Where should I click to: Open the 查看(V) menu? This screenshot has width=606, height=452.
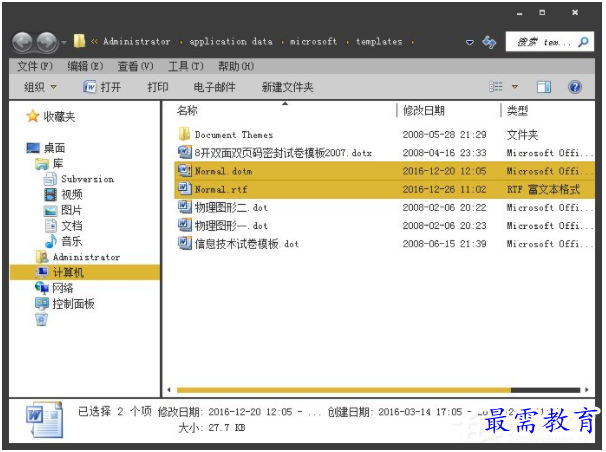click(135, 66)
